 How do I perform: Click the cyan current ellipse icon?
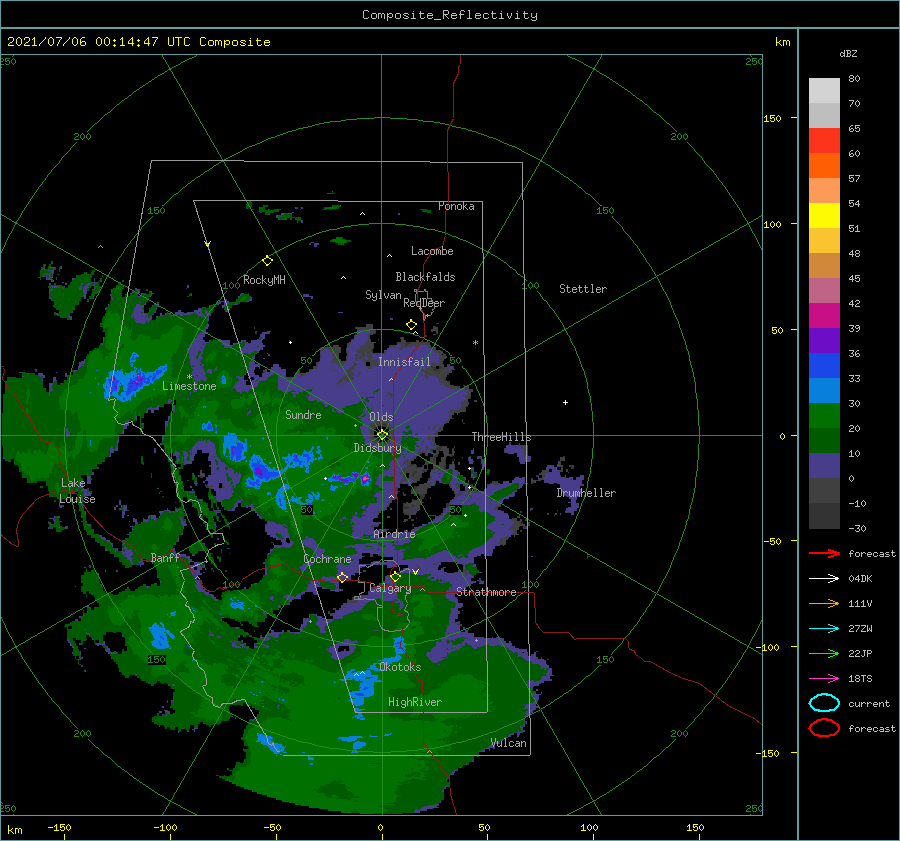click(824, 703)
